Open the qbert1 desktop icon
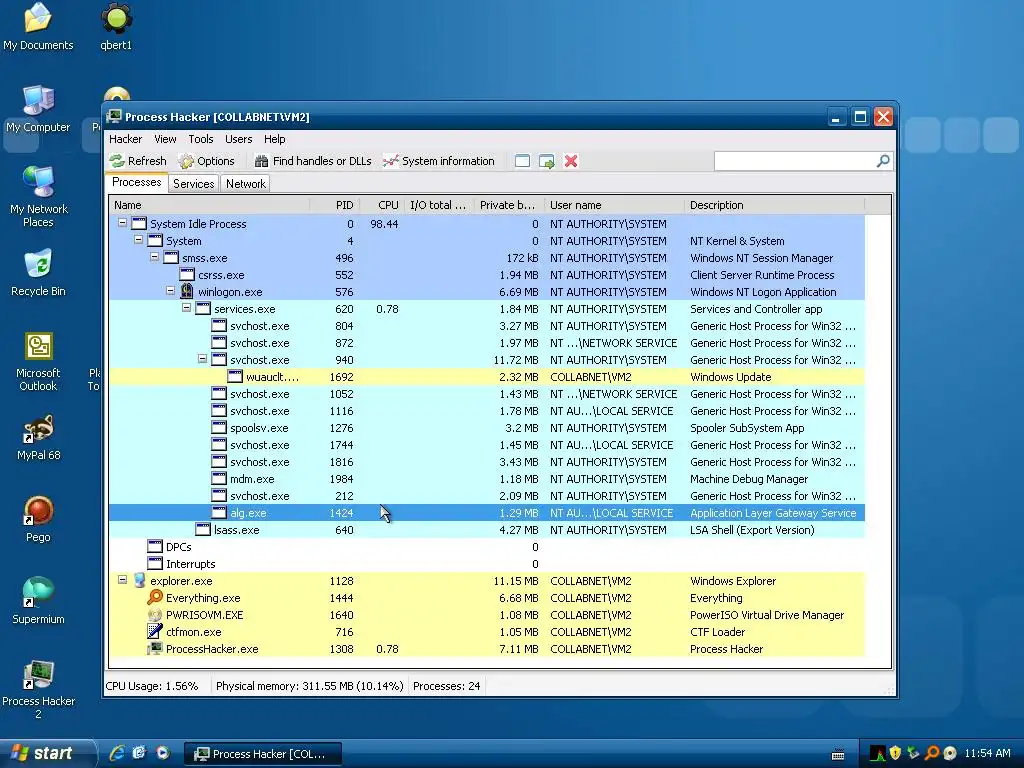Image resolution: width=1024 pixels, height=768 pixels. point(116,27)
